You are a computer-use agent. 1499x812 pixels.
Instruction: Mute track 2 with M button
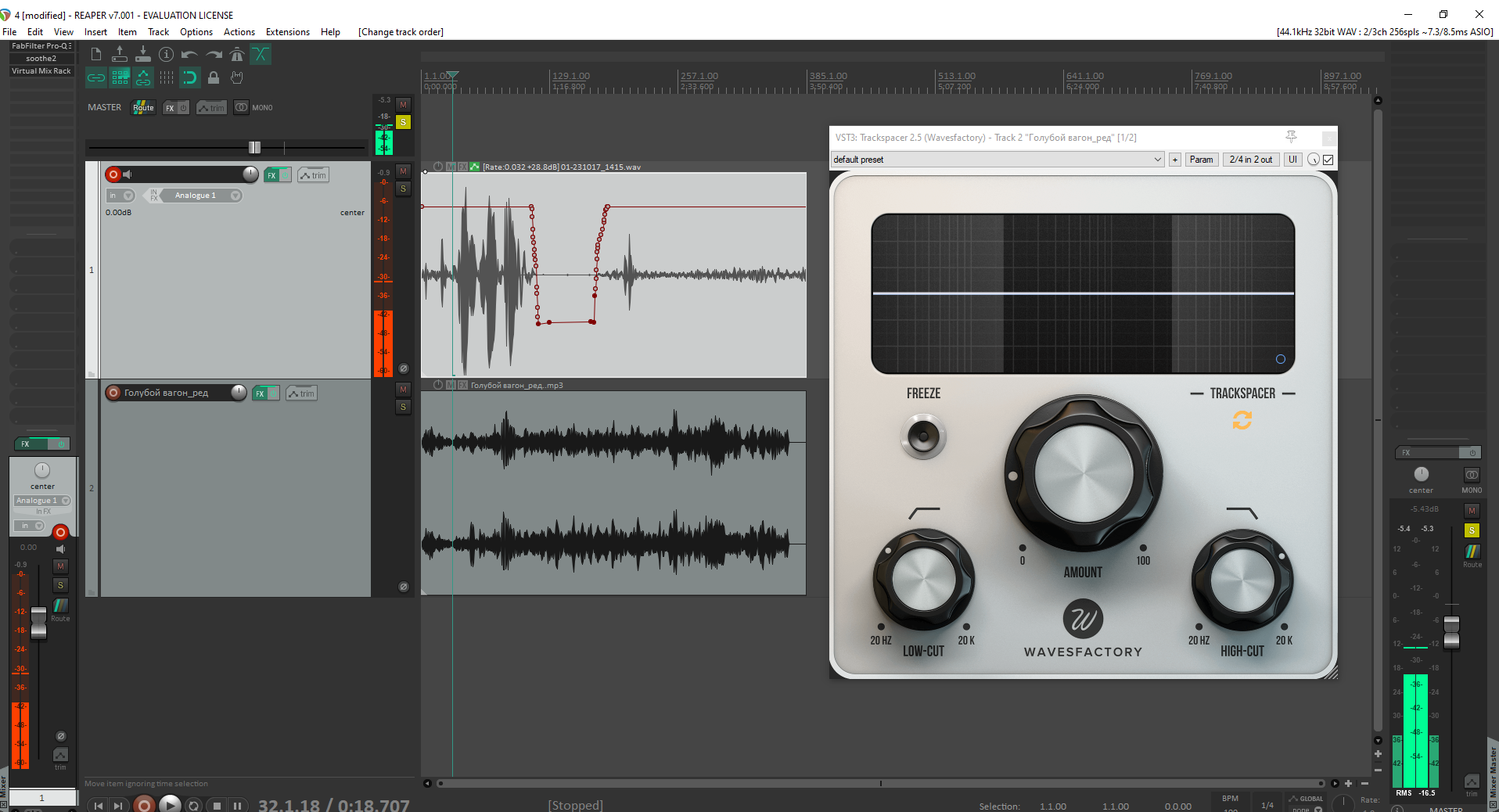[403, 390]
